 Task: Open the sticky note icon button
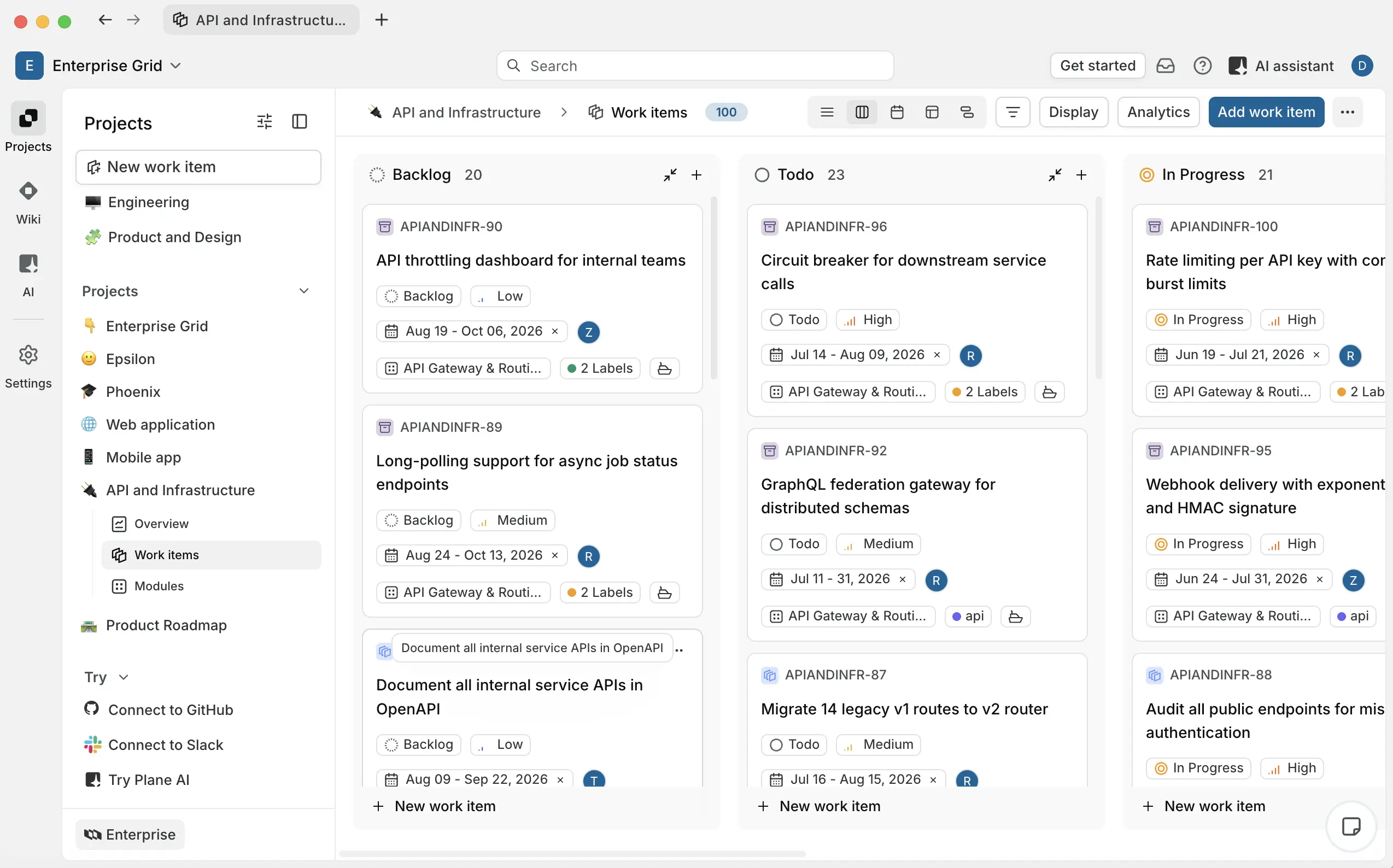(1350, 826)
